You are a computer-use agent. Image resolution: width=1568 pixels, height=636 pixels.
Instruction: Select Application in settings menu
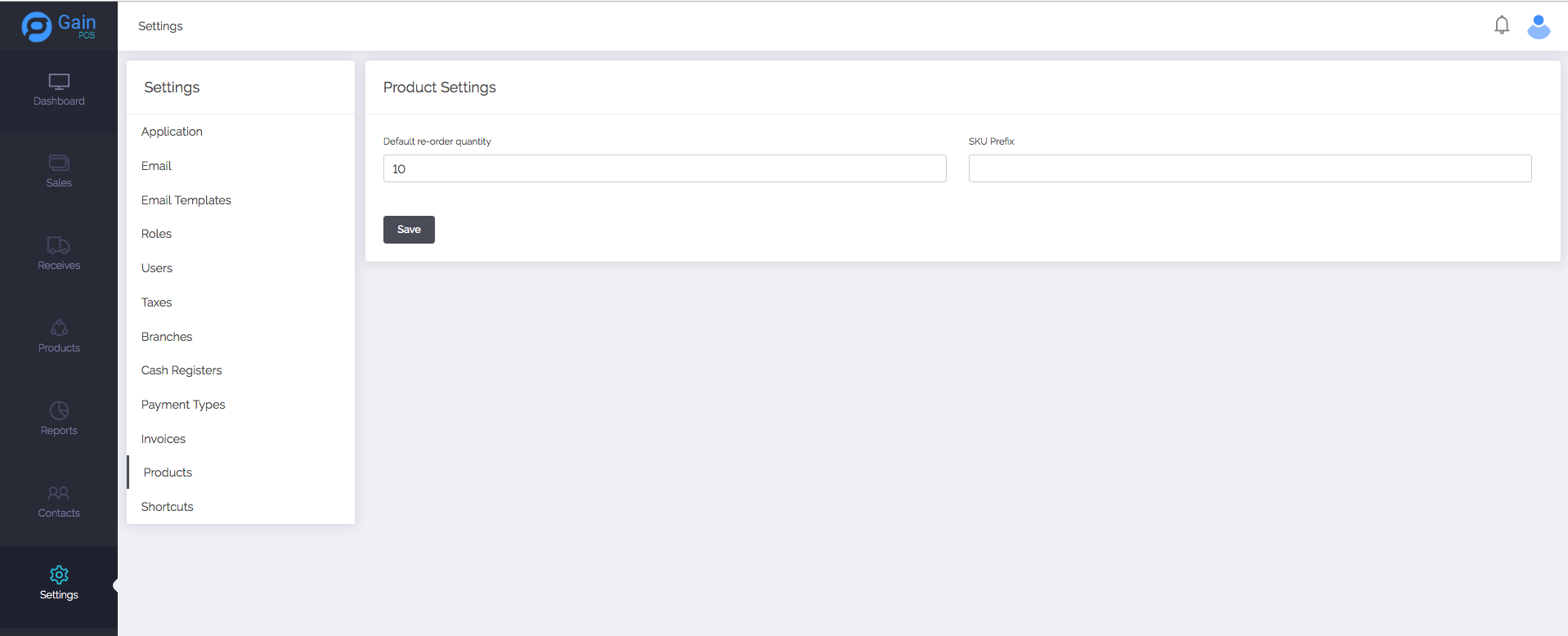(x=172, y=132)
